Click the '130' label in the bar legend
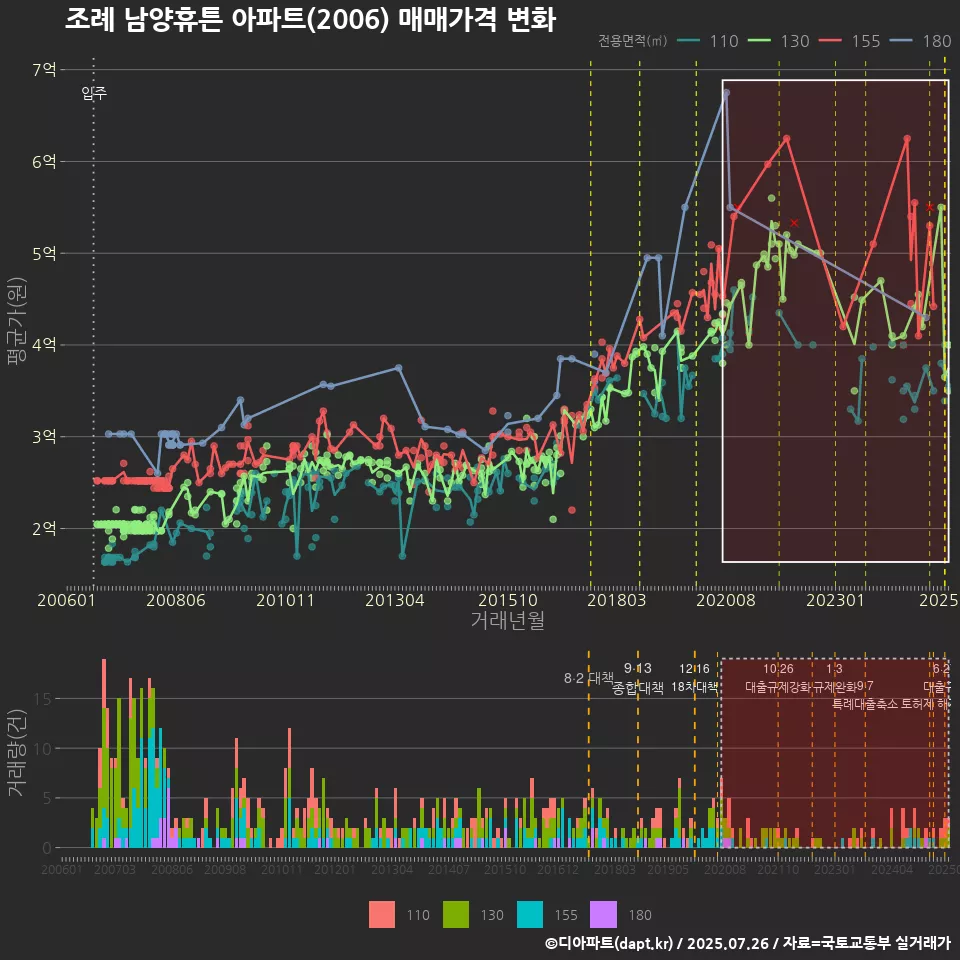Screen dimensions: 960x960 coord(492,915)
